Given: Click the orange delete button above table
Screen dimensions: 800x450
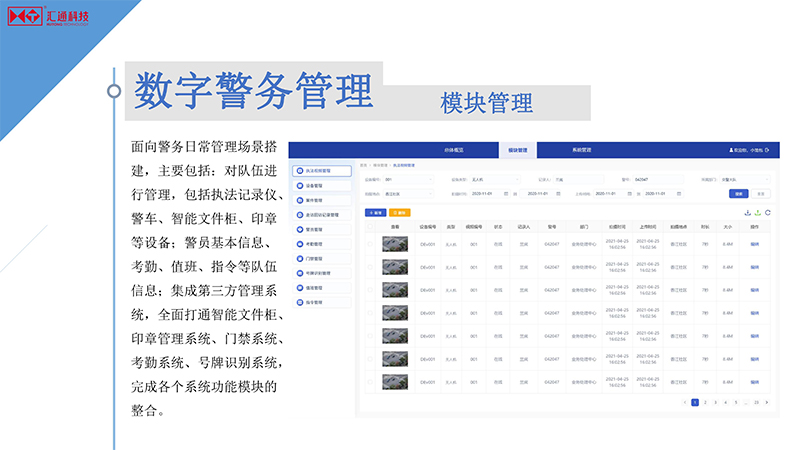Looking at the screenshot, I should coord(399,213).
